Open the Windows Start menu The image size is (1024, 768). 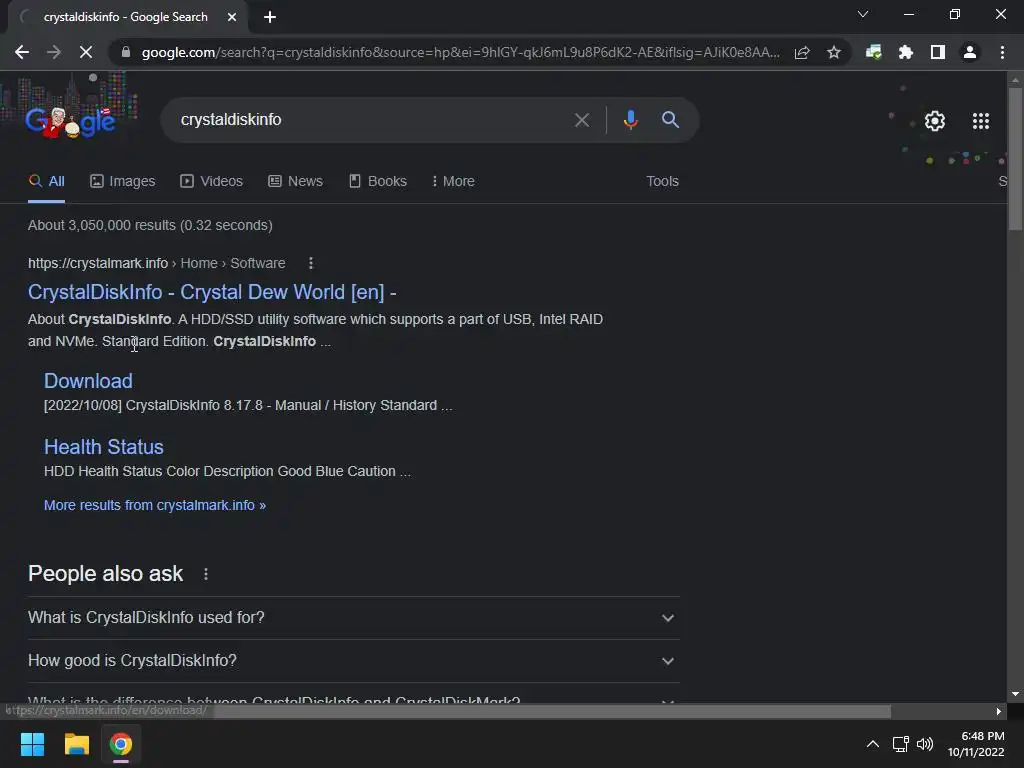[32, 744]
